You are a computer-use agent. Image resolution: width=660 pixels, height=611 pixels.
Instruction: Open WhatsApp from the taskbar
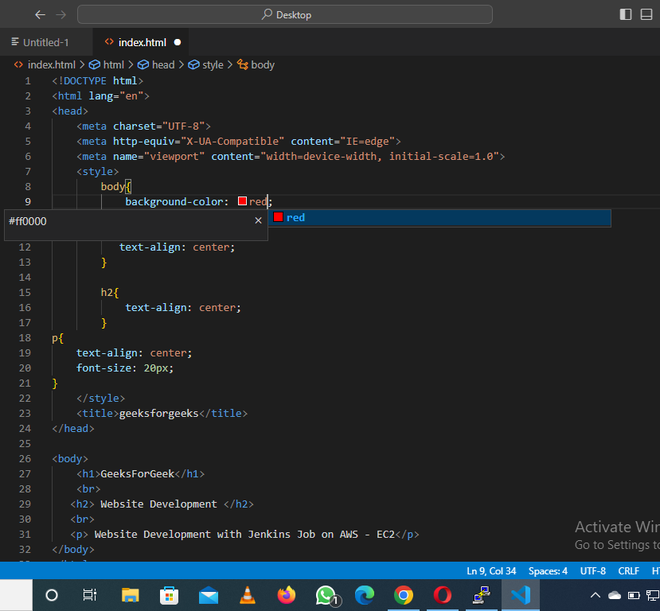326,595
